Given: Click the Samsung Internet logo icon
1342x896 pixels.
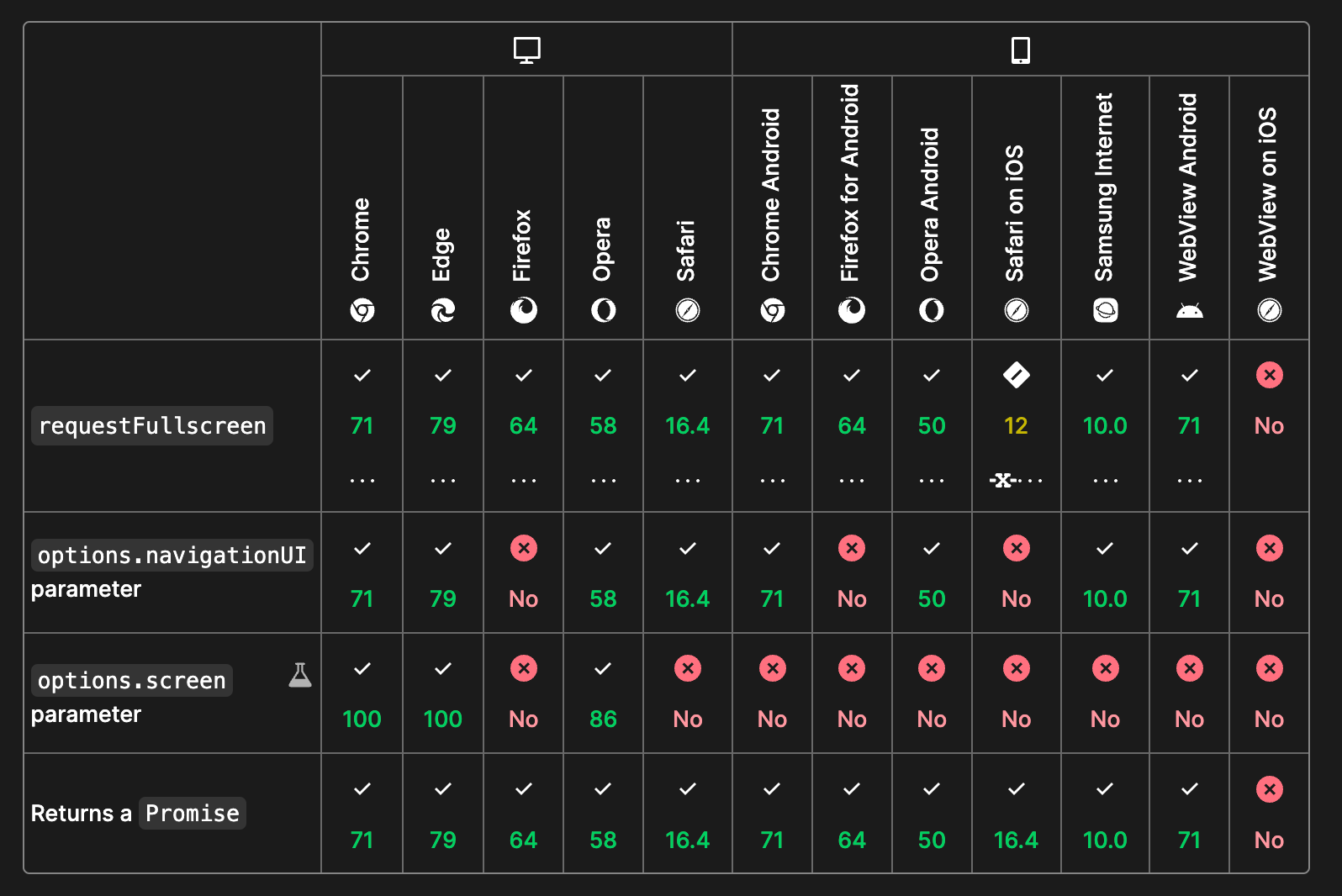Looking at the screenshot, I should click(1105, 311).
